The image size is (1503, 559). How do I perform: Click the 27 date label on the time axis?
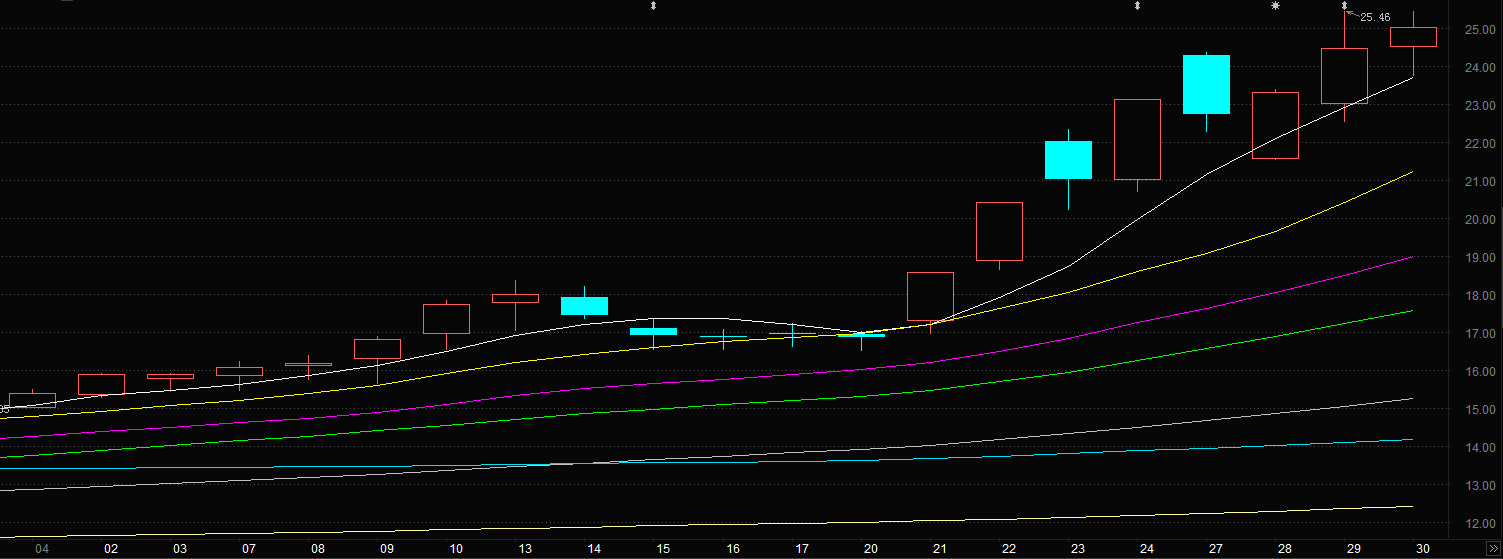(1215, 549)
